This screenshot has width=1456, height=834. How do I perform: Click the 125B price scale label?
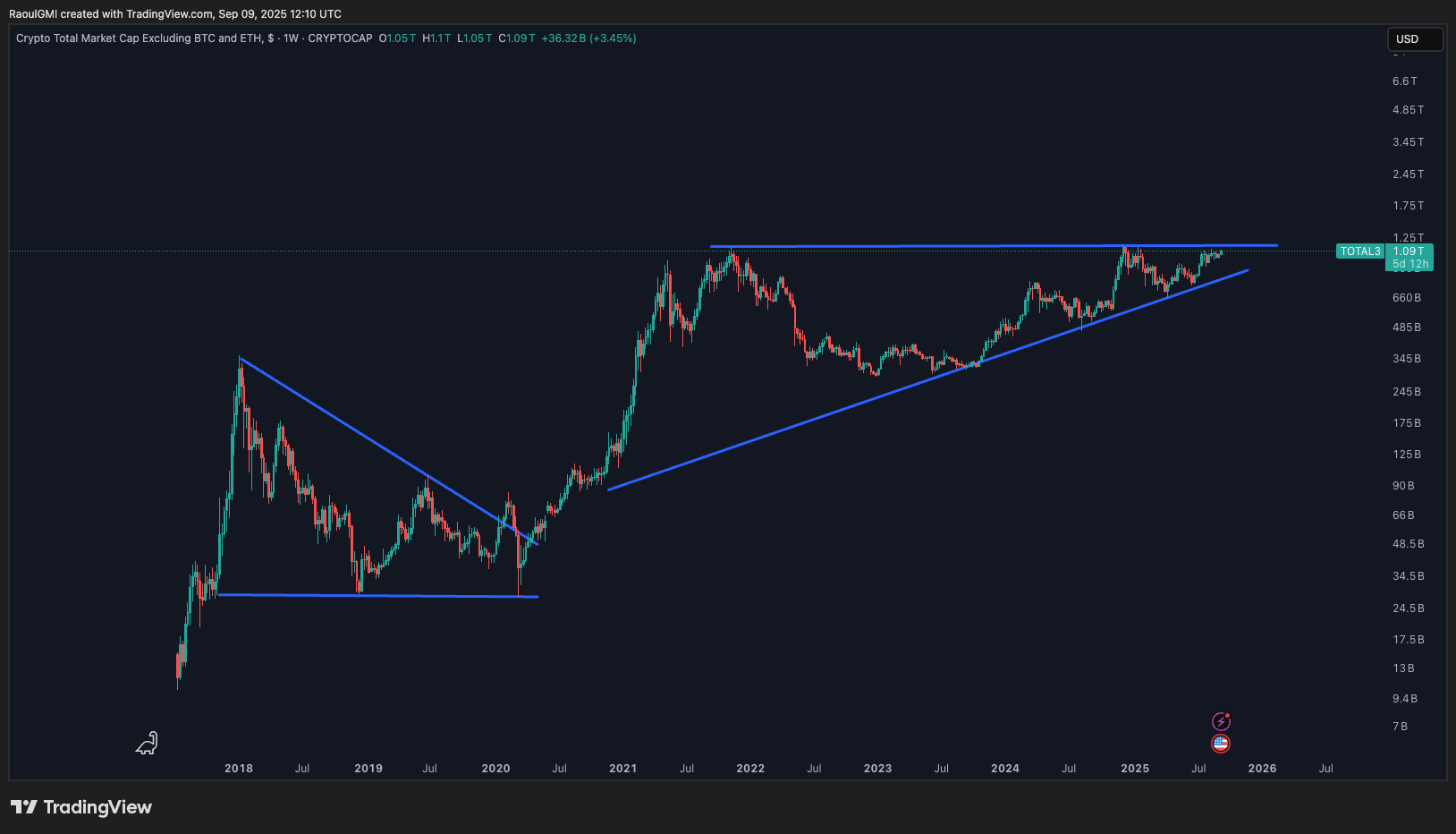tap(1406, 455)
